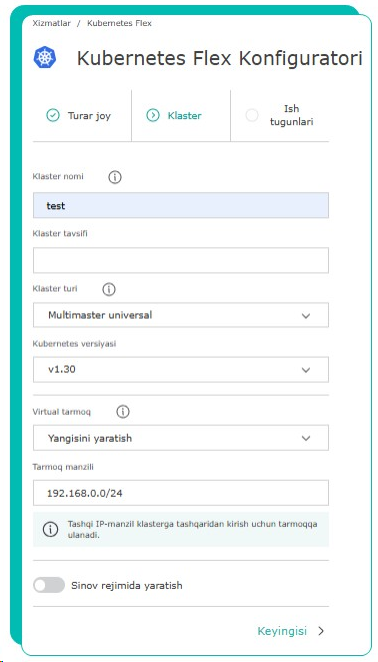Click the Kubernetes versiyasi label
Viewport: 378px width, 662px height.
tap(74, 344)
